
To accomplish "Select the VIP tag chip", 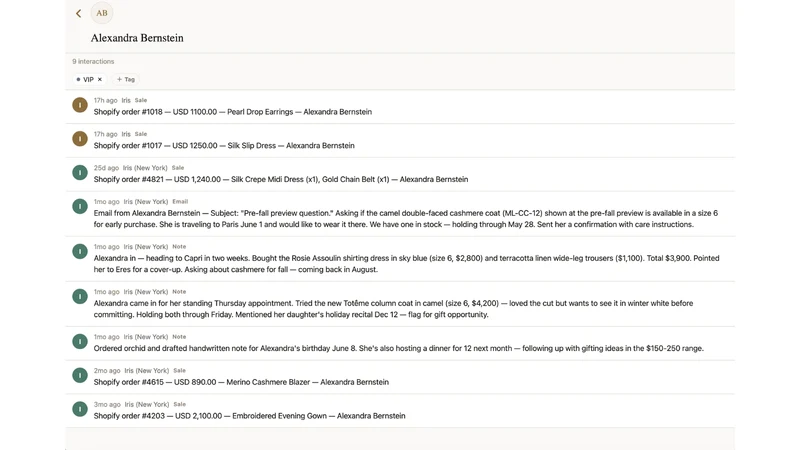I will click(89, 80).
